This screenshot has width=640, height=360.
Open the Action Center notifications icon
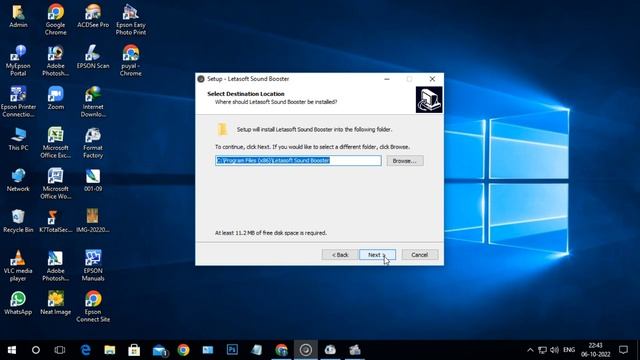623,350
